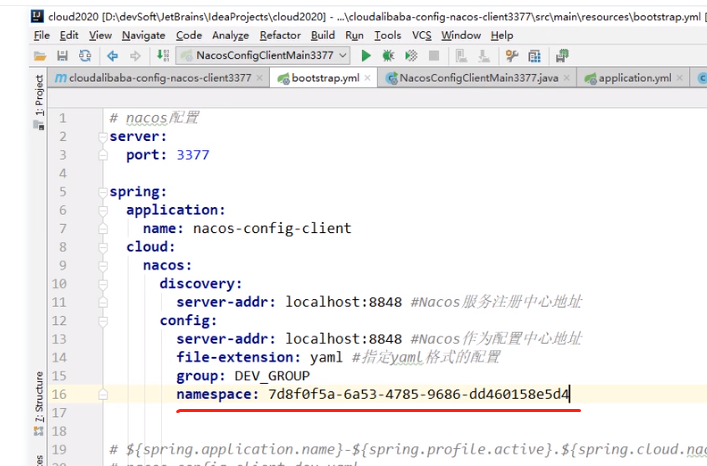Open the Refactor menu
707x466 pixels.
[280, 36]
